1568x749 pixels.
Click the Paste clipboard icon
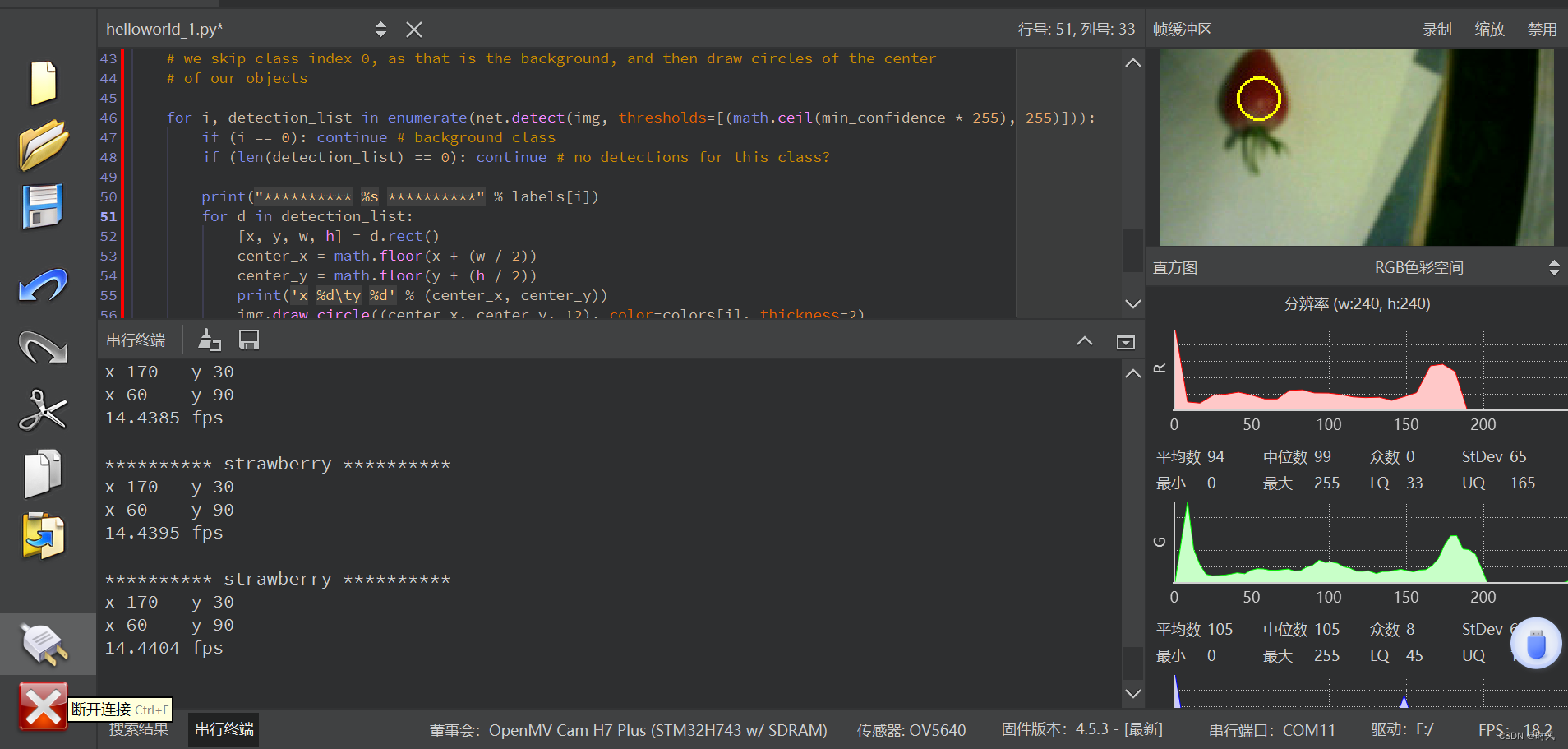click(x=43, y=536)
